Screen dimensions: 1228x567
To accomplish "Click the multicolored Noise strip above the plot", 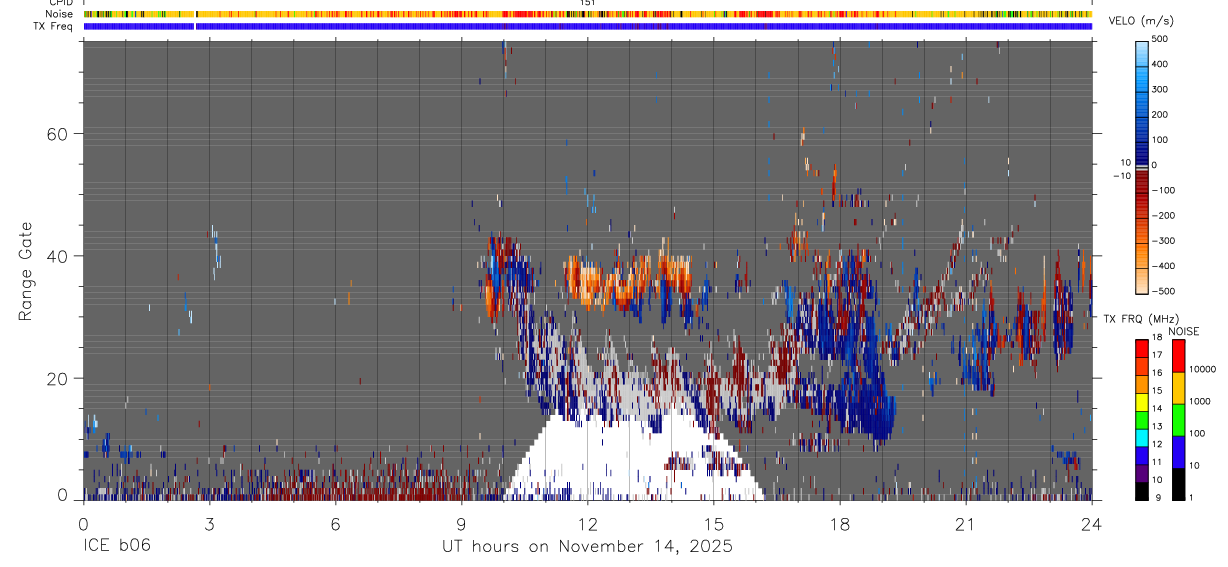I will coord(587,15).
